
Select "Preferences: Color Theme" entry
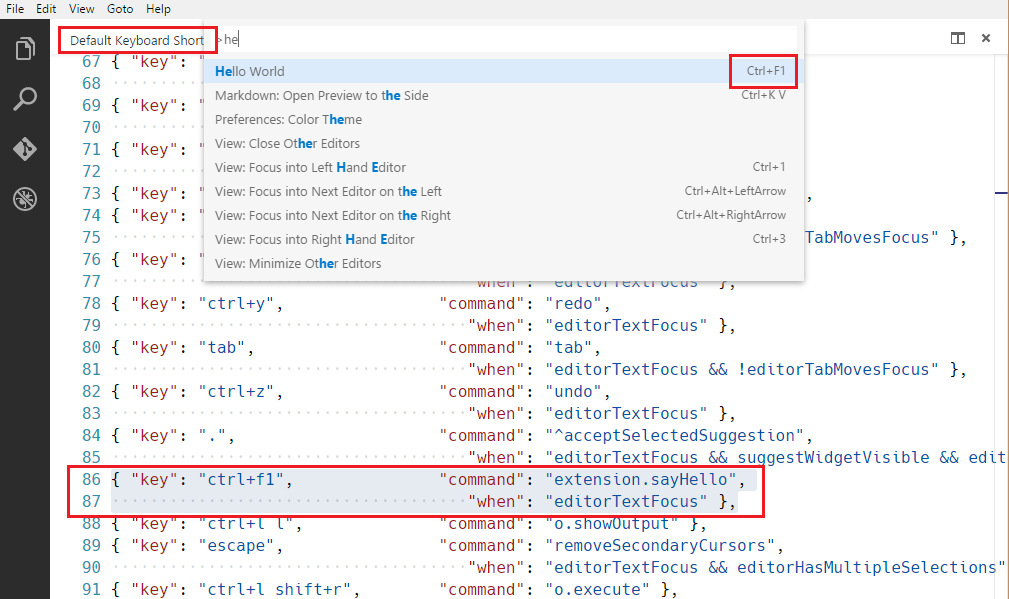pyautogui.click(x=290, y=119)
